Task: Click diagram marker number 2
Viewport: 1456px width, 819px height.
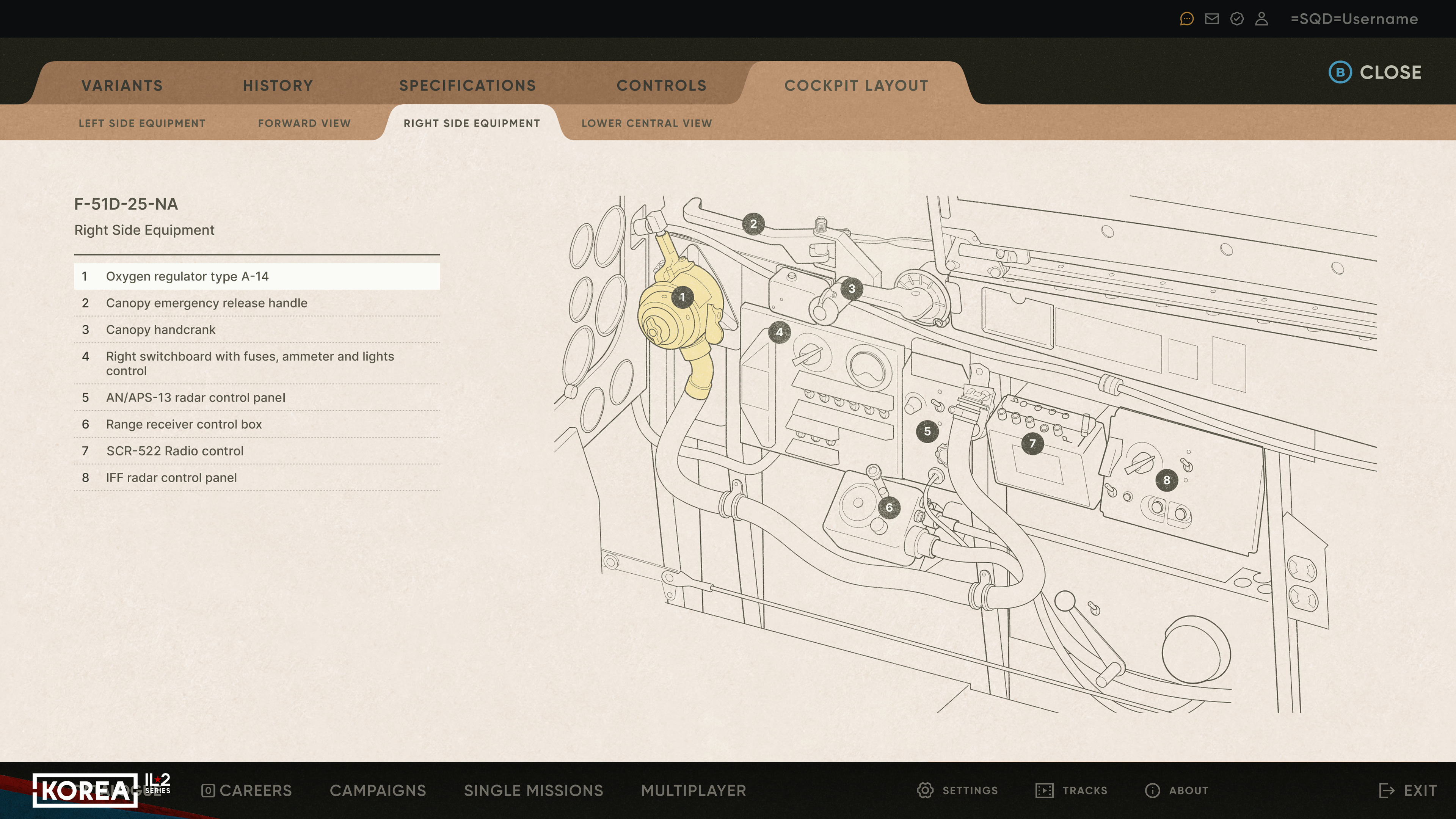Action: tap(753, 224)
